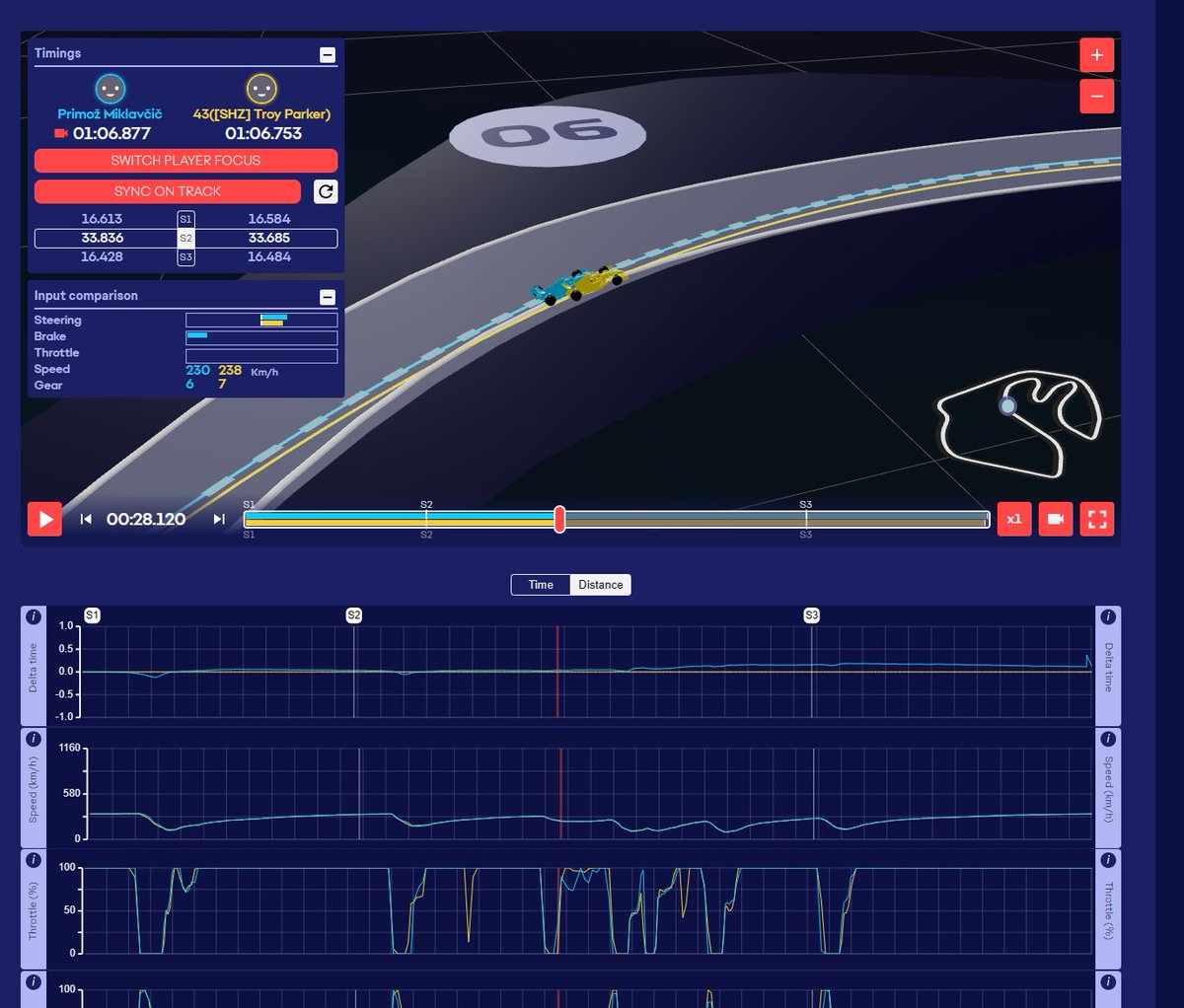Skip to the start of replay
This screenshot has width=1184, height=1008.
86,519
